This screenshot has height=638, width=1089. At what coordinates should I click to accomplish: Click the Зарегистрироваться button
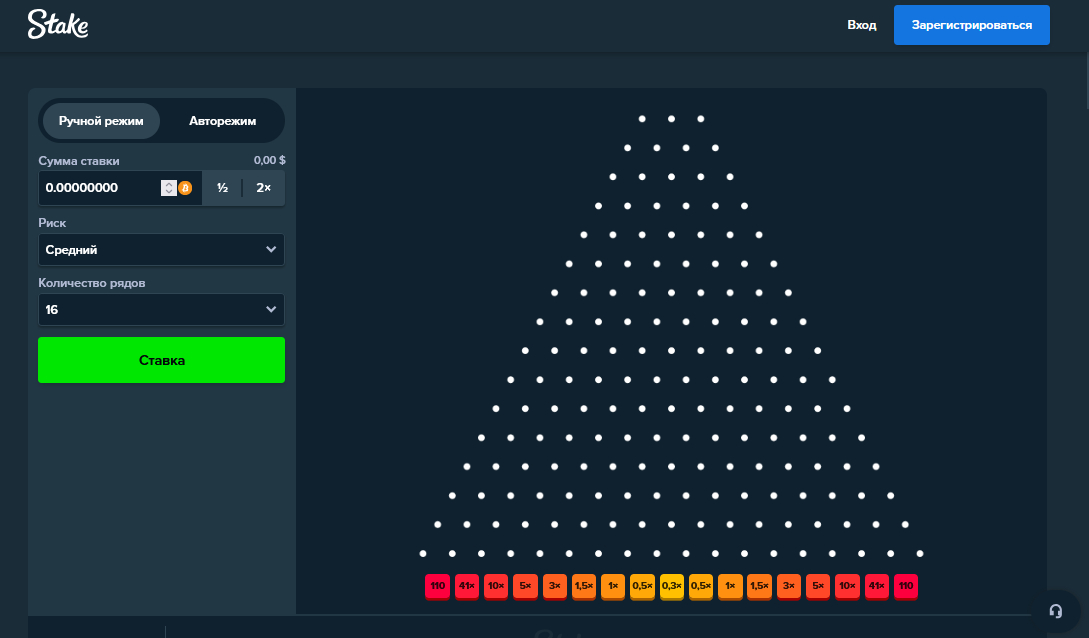pyautogui.click(x=971, y=24)
